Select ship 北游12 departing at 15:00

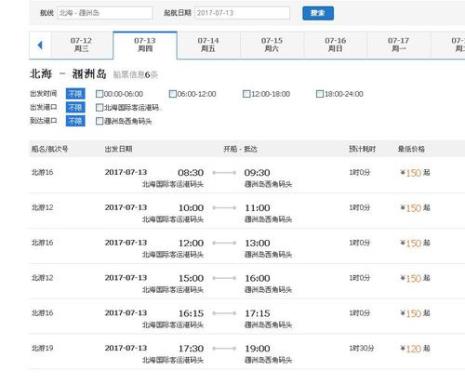coord(42,278)
